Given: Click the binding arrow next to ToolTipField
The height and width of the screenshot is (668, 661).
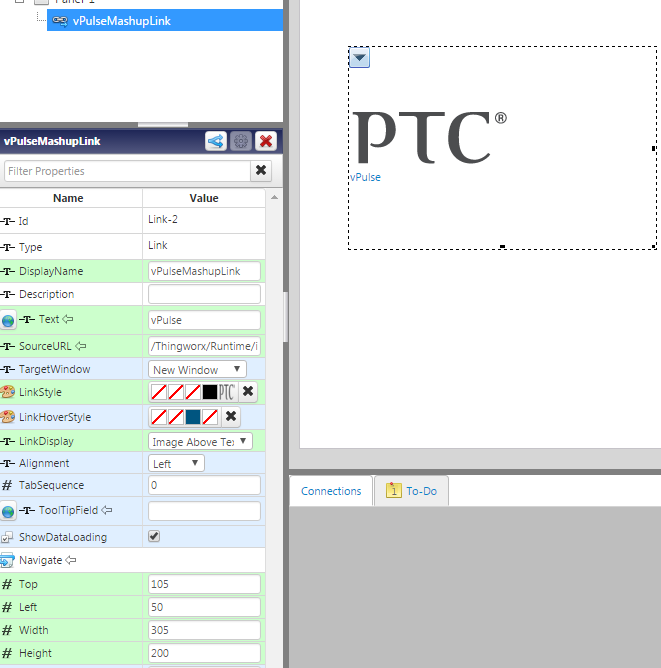Looking at the screenshot, I should pos(106,510).
